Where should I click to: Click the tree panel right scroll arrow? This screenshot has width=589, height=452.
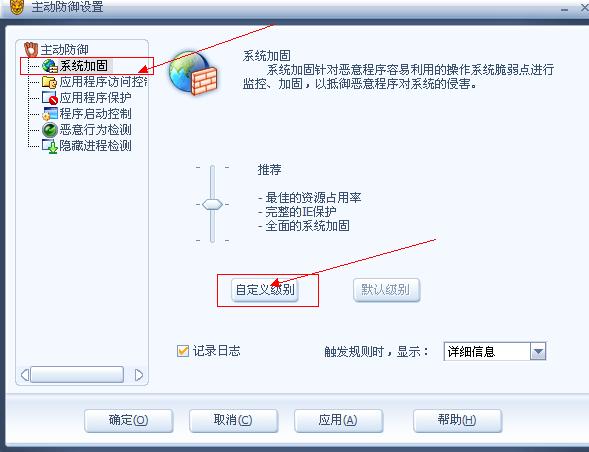pyautogui.click(x=139, y=375)
